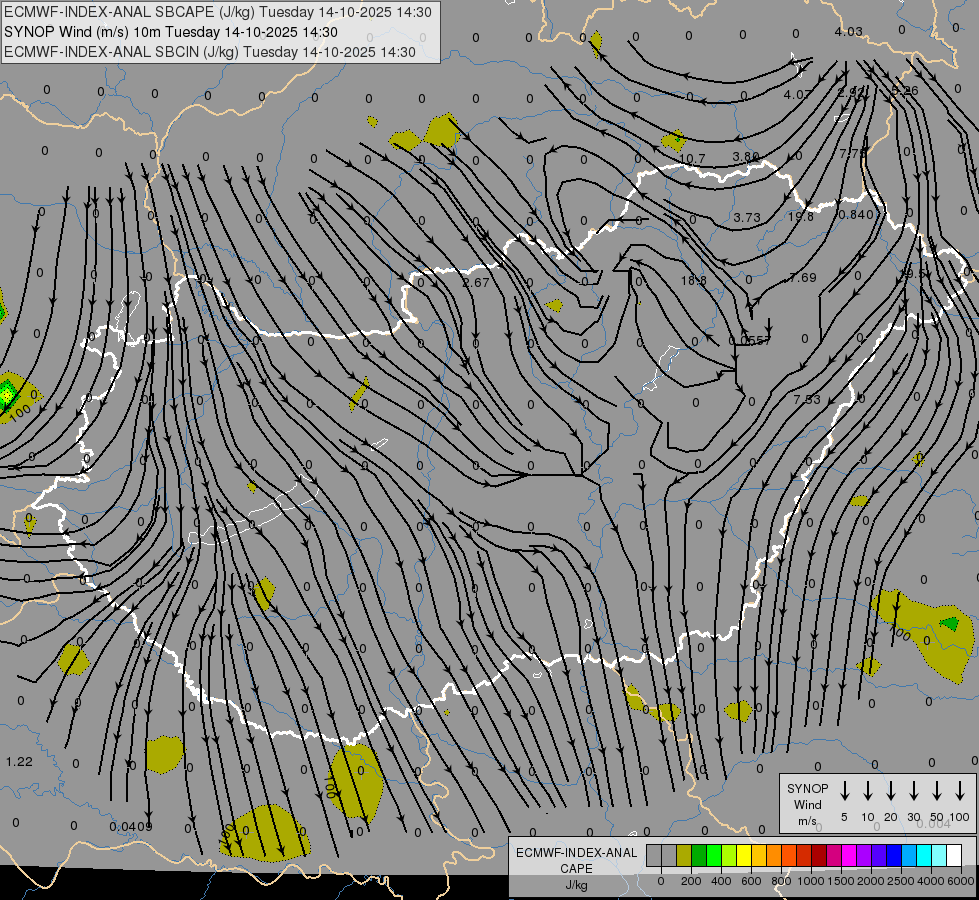
Task: Click the 19.8 value on the map
Action: (800, 216)
